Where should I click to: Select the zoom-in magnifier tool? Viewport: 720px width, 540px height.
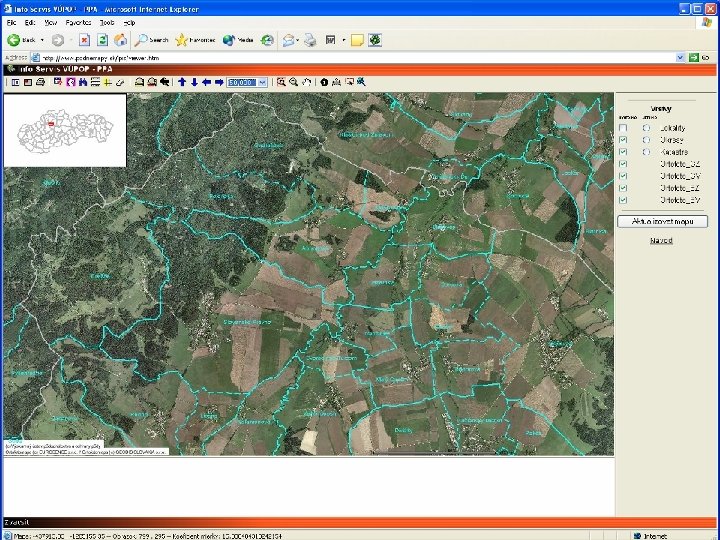(281, 82)
